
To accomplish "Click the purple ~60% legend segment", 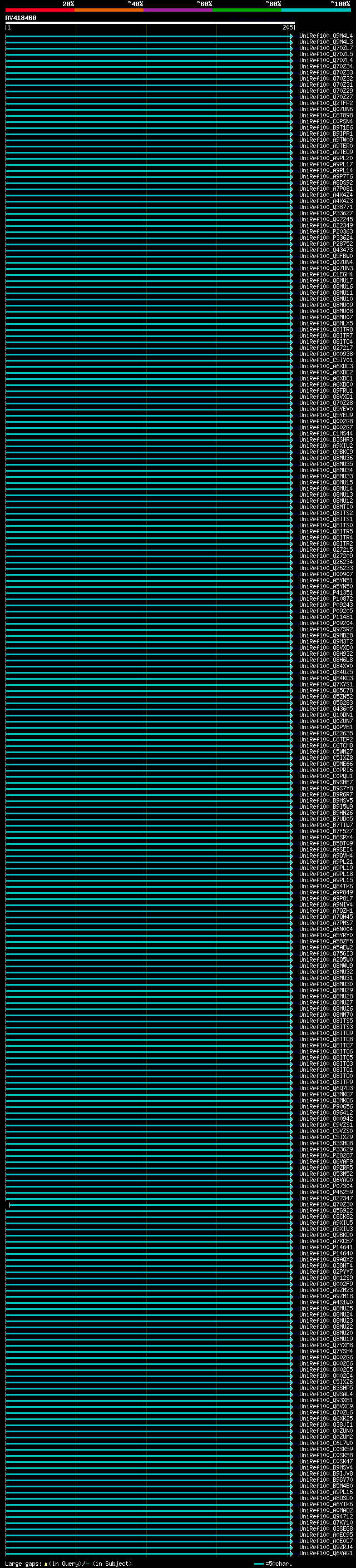I will click(x=179, y=10).
